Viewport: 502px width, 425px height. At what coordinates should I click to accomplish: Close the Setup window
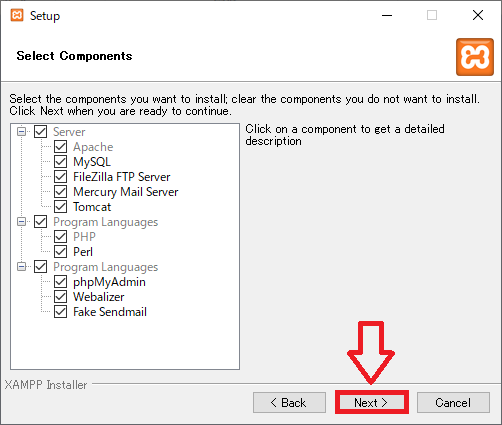(478, 15)
